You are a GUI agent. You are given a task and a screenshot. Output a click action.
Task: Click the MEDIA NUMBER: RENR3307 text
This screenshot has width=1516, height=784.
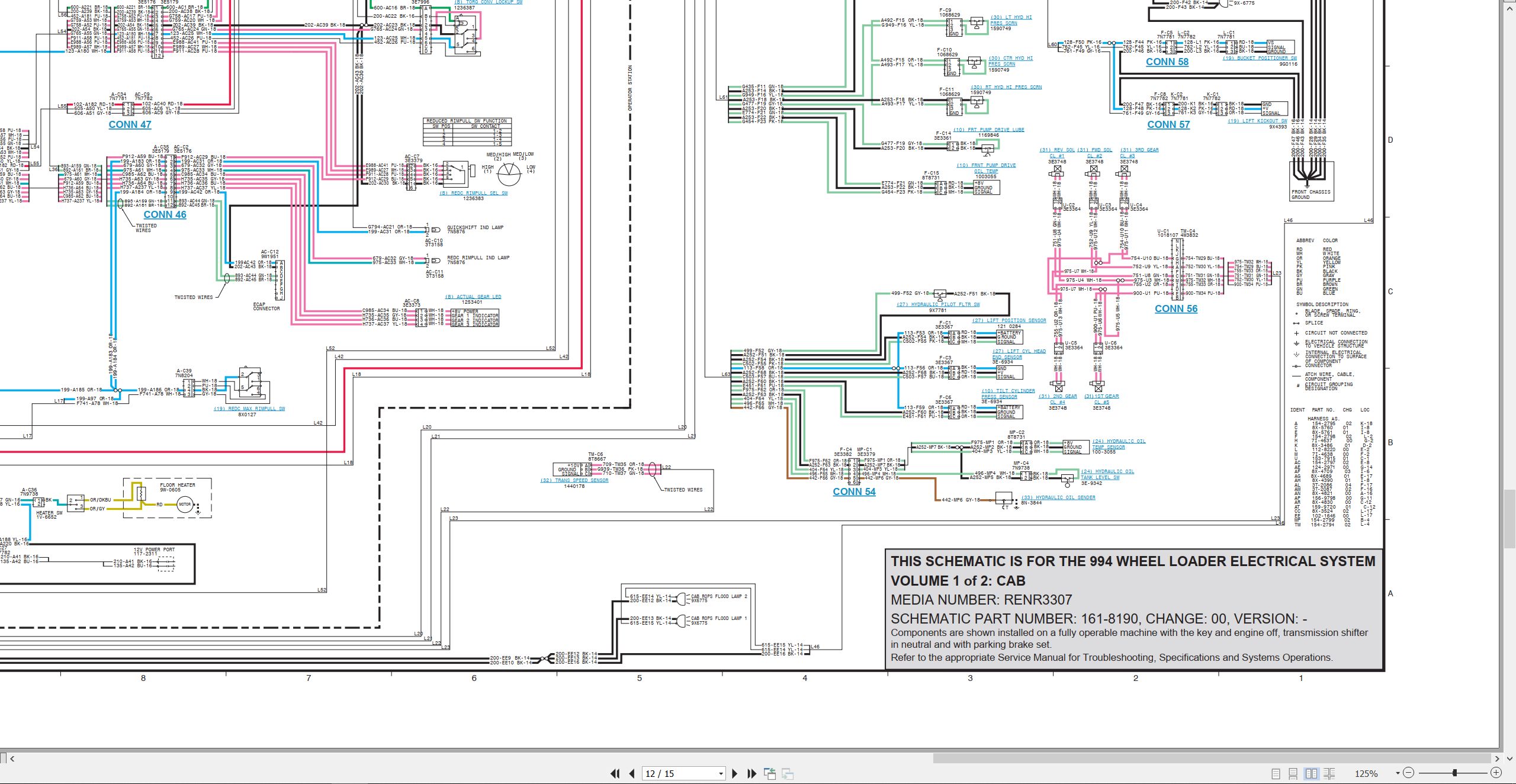[981, 600]
